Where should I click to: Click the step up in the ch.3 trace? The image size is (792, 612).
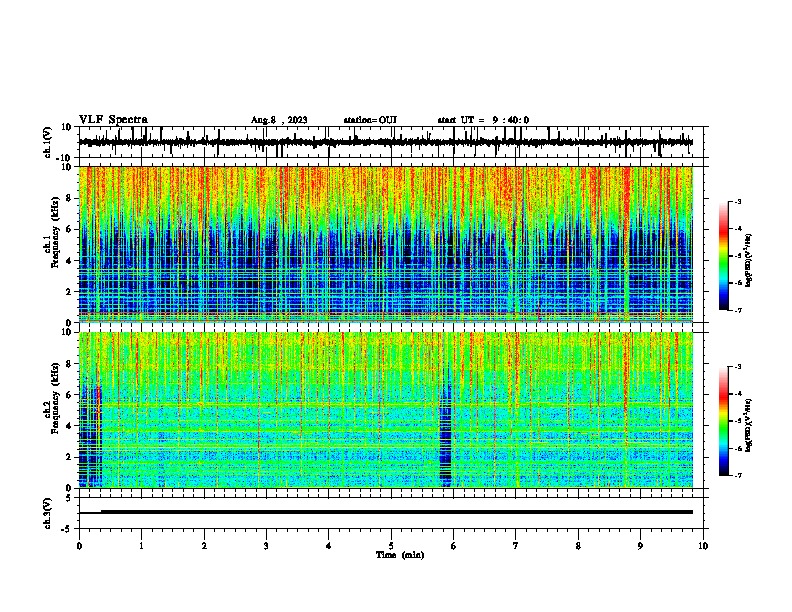tap(101, 512)
